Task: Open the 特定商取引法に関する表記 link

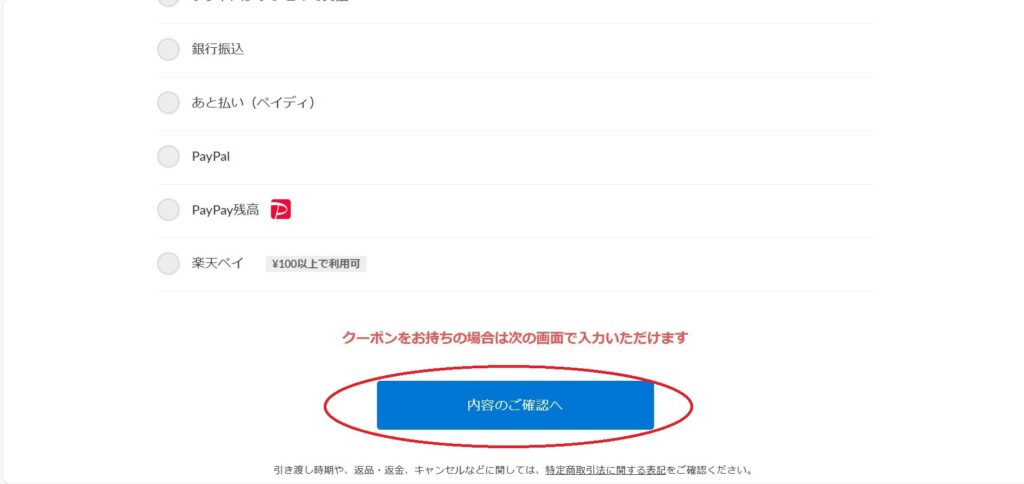Action: click(x=605, y=470)
